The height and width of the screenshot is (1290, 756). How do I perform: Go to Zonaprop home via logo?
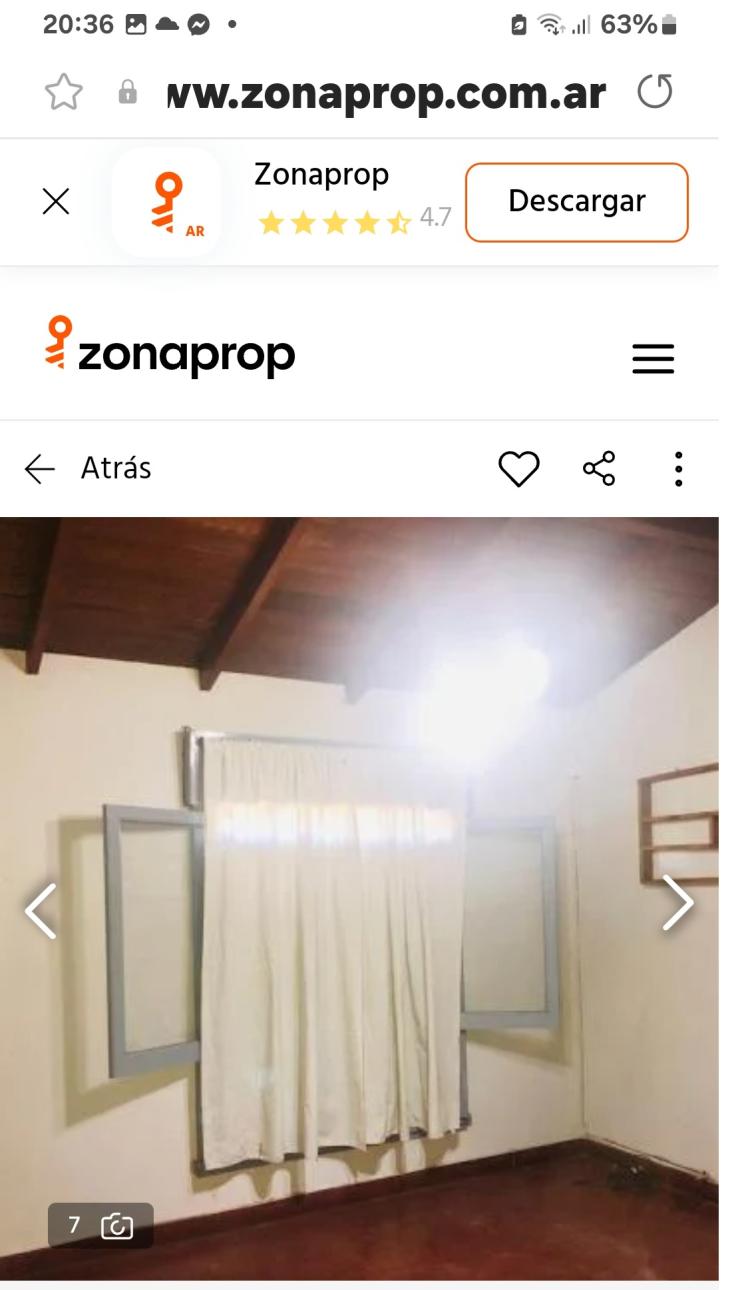coord(171,346)
